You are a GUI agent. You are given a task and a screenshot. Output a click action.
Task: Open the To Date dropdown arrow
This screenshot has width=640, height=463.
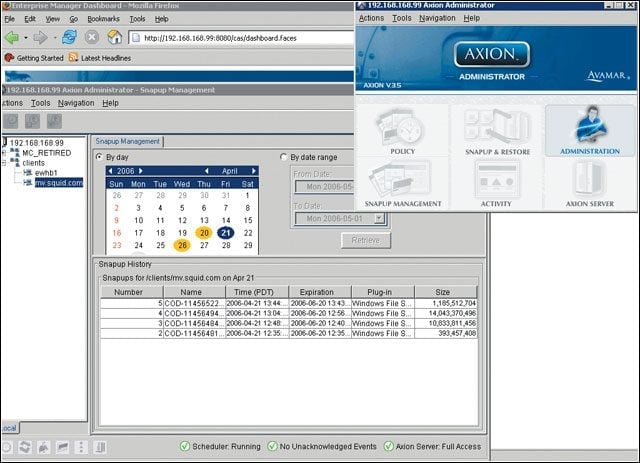pyautogui.click(x=379, y=218)
